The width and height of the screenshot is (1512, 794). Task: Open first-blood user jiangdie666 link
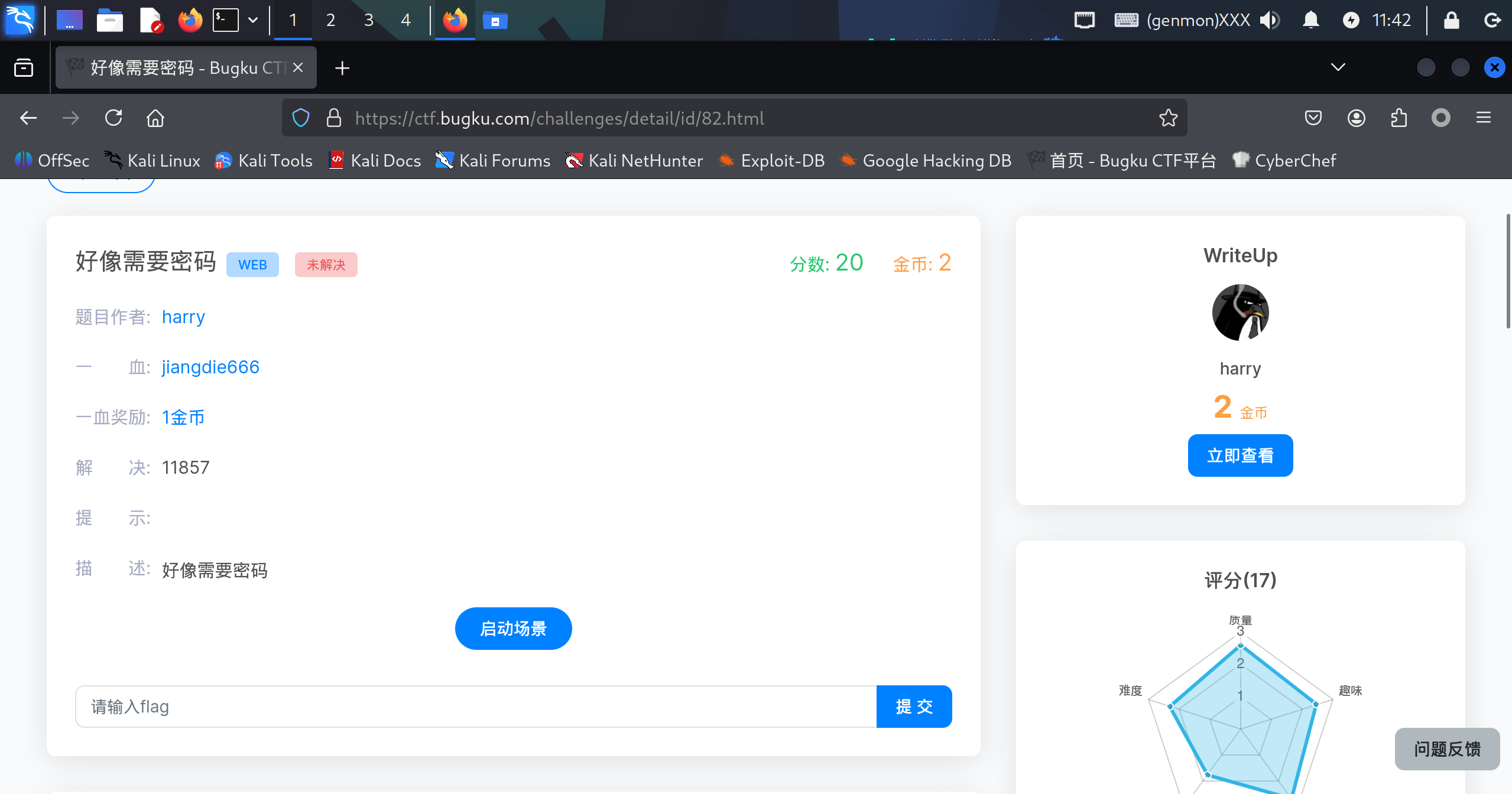[210, 367]
